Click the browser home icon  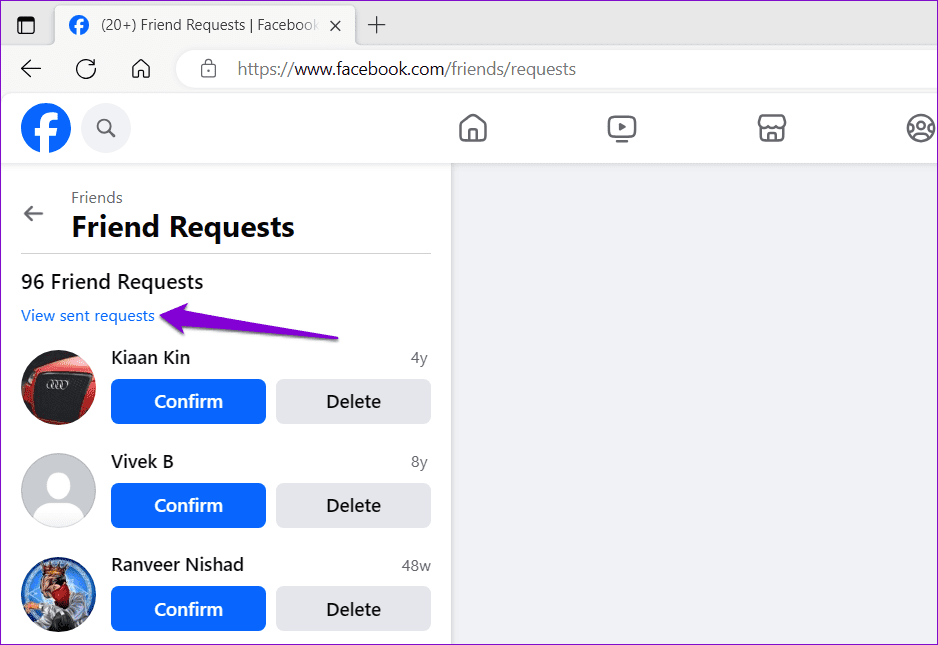coord(141,69)
